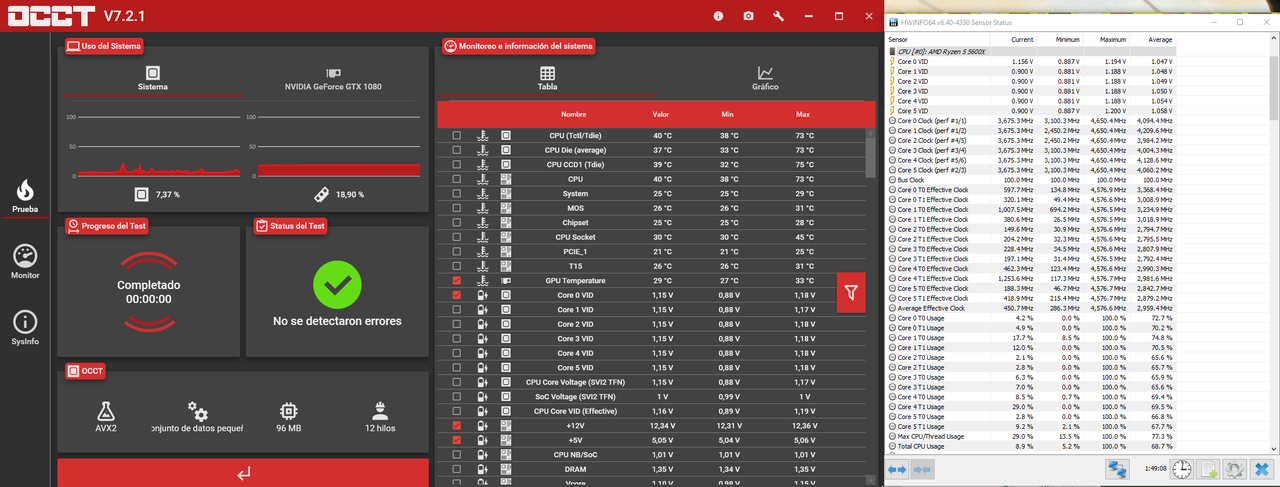
Task: Switch to the Tabla tab
Action: tap(548, 79)
